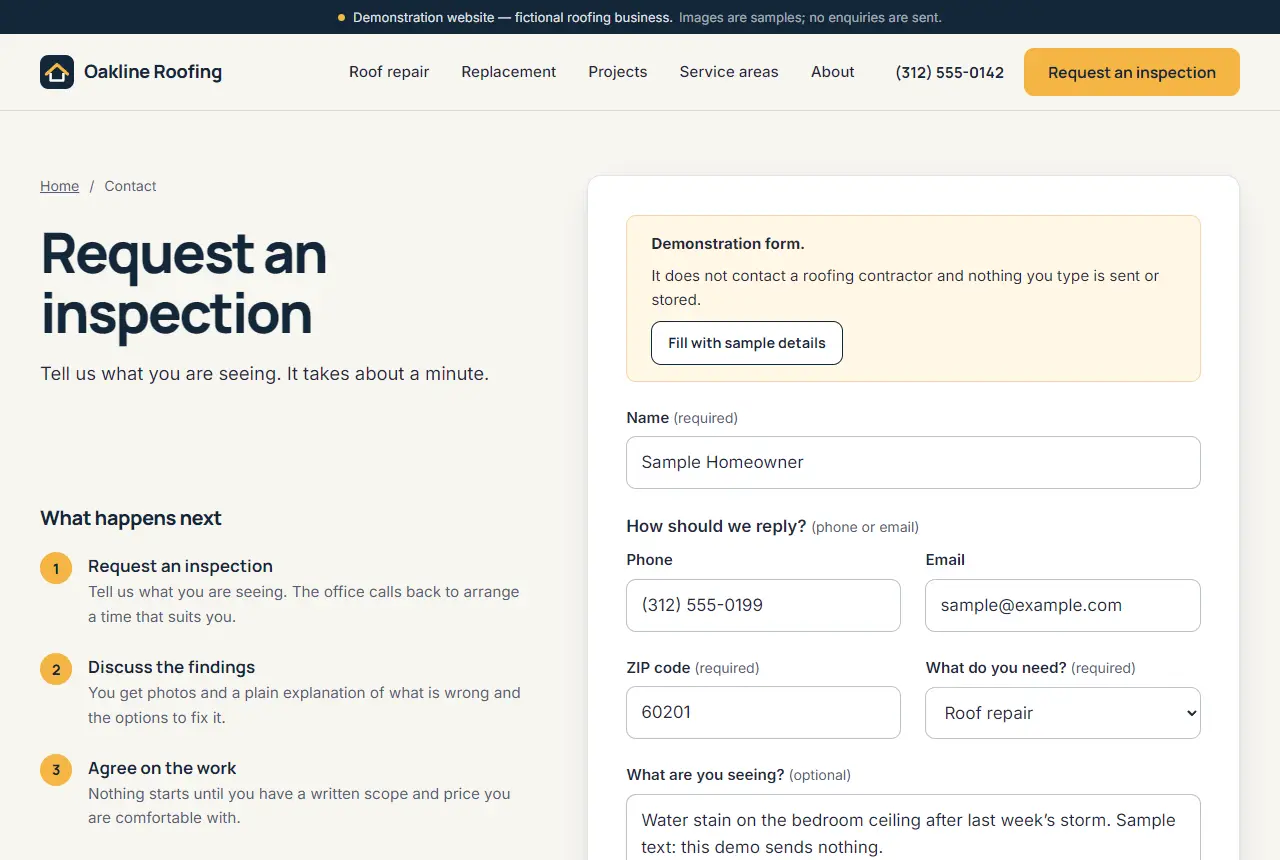This screenshot has height=860, width=1280.
Task: Open the Projects page from navigation
Action: click(x=618, y=72)
